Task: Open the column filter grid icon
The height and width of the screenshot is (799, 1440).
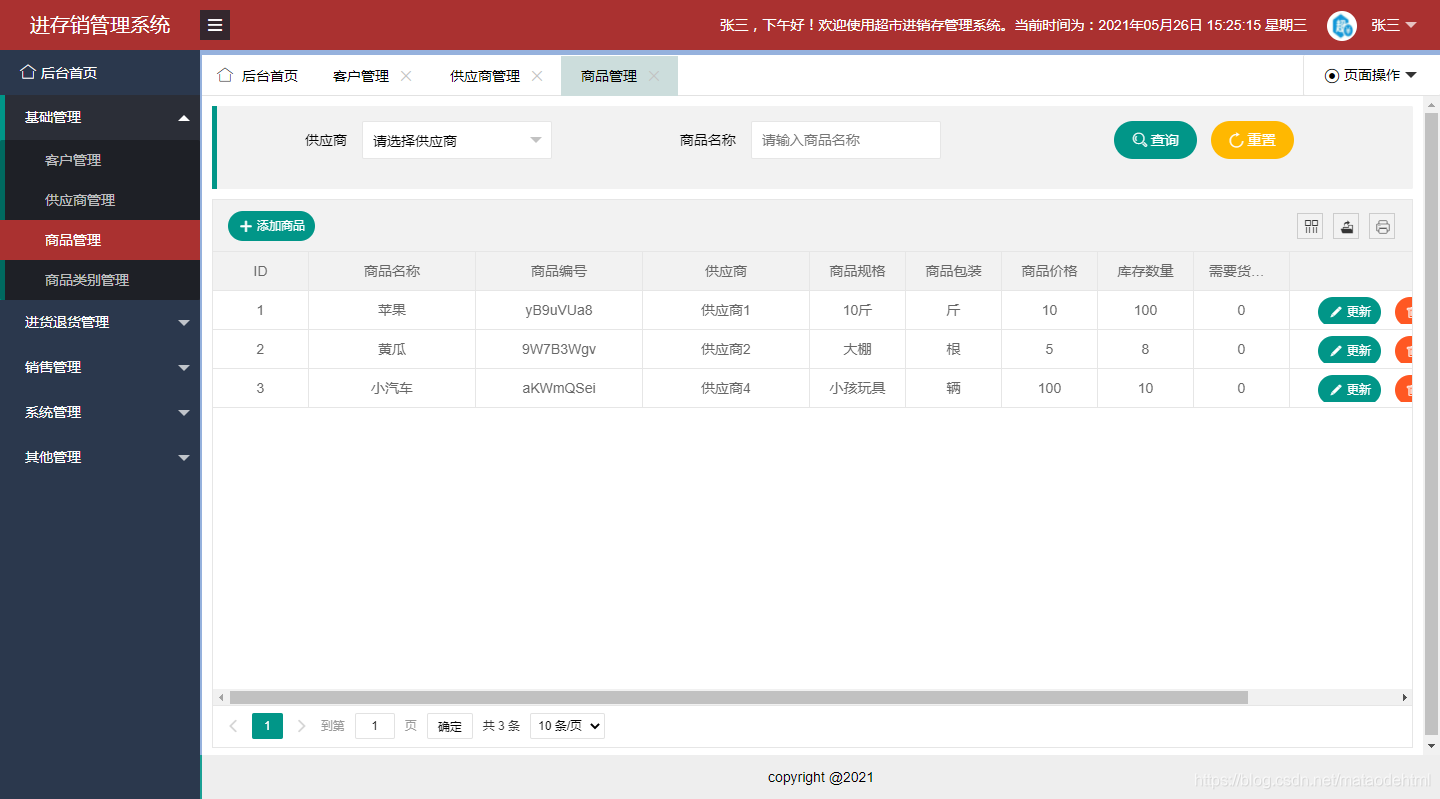Action: coord(1310,226)
